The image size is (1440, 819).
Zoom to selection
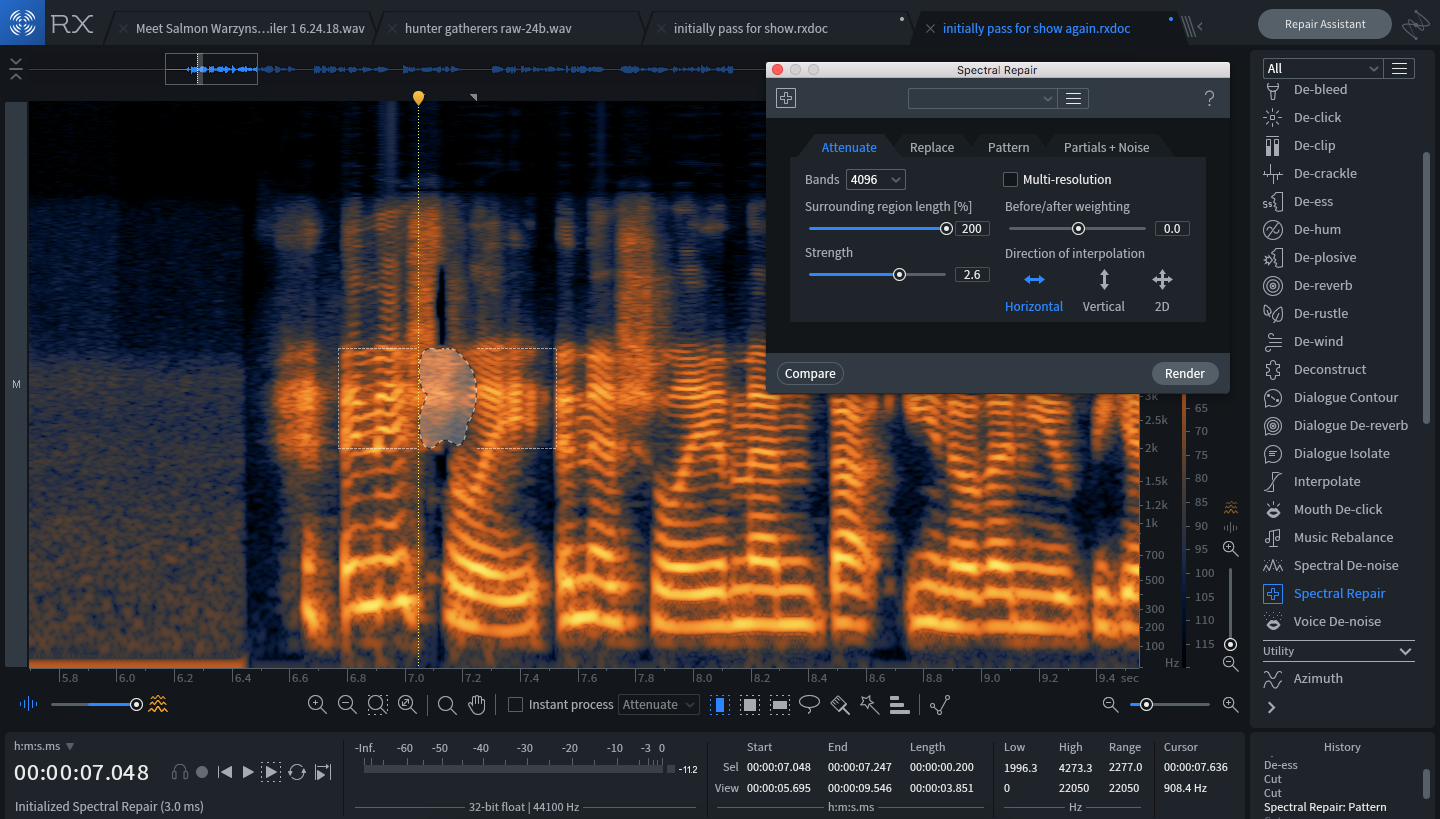click(x=377, y=705)
